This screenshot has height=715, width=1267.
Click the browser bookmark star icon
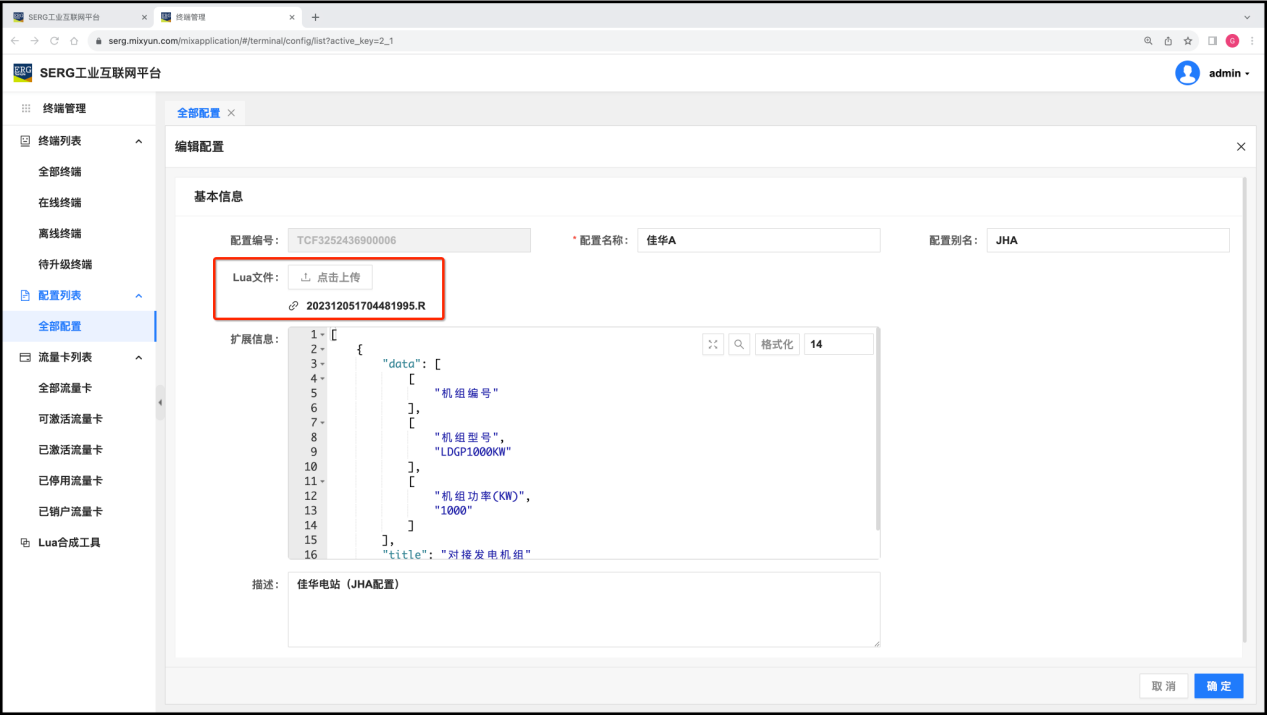click(x=1188, y=41)
